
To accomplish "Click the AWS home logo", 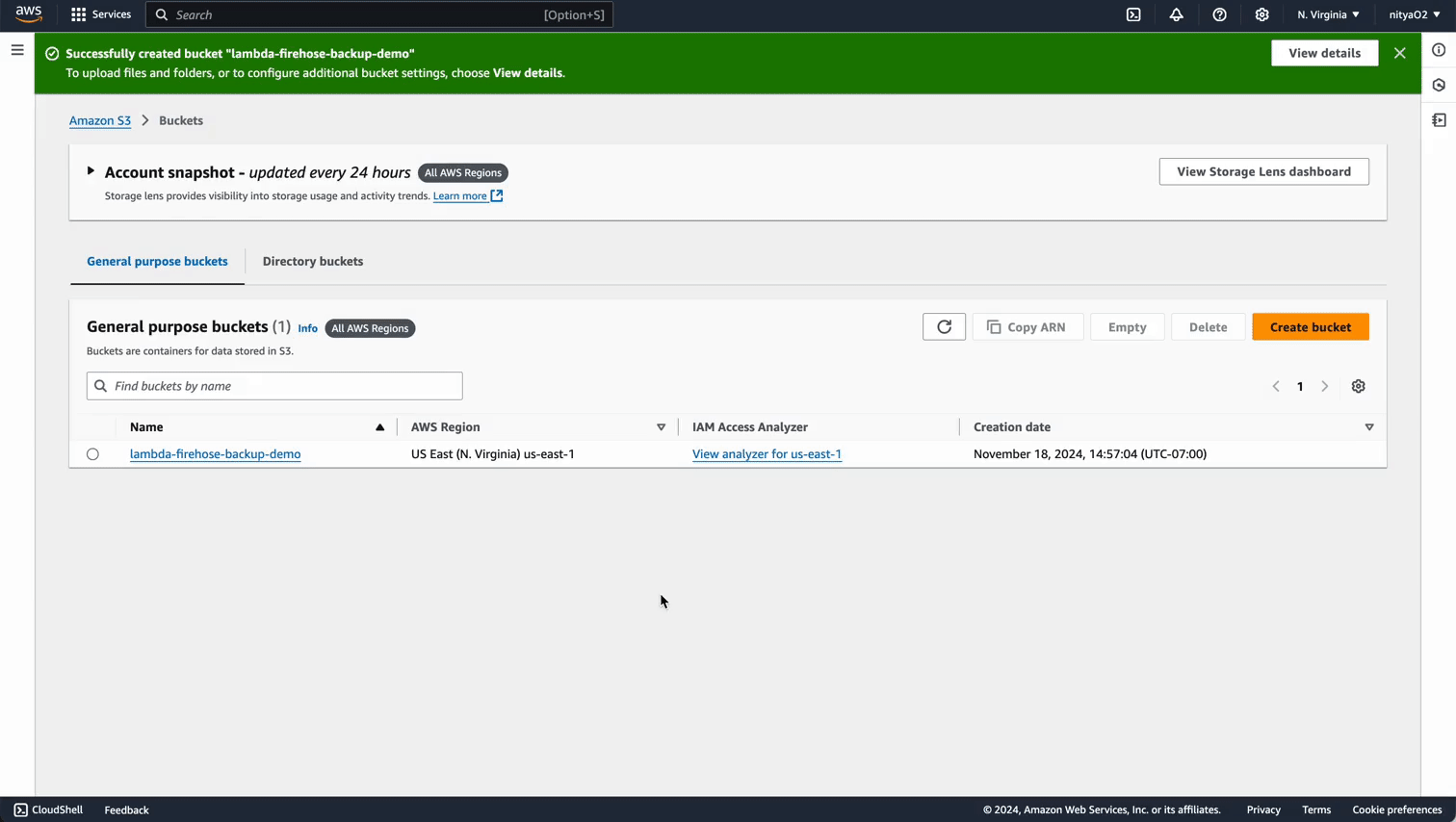I will pos(28,13).
